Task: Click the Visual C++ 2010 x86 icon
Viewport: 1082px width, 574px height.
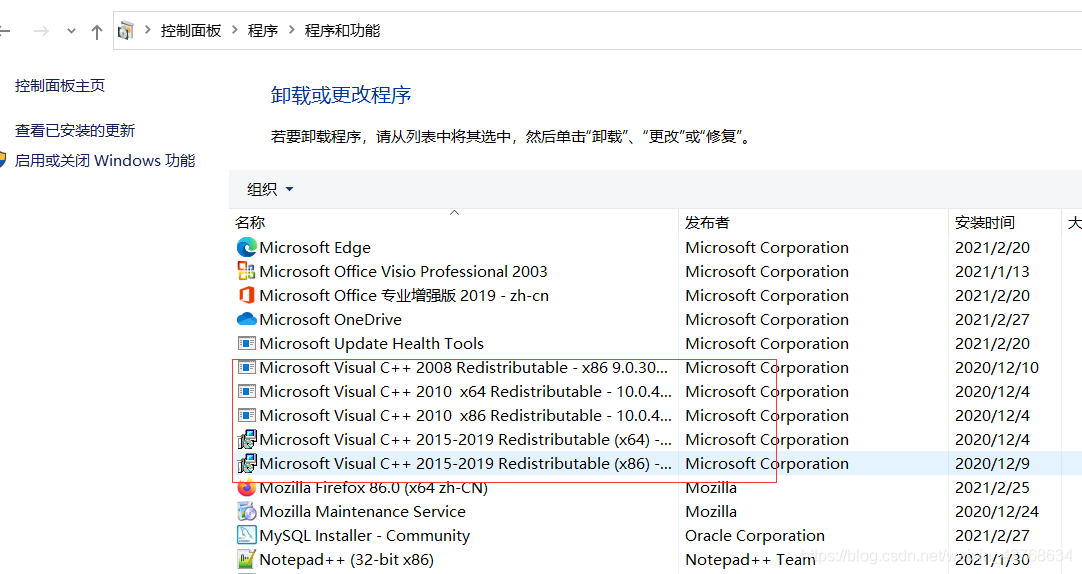Action: 246,416
